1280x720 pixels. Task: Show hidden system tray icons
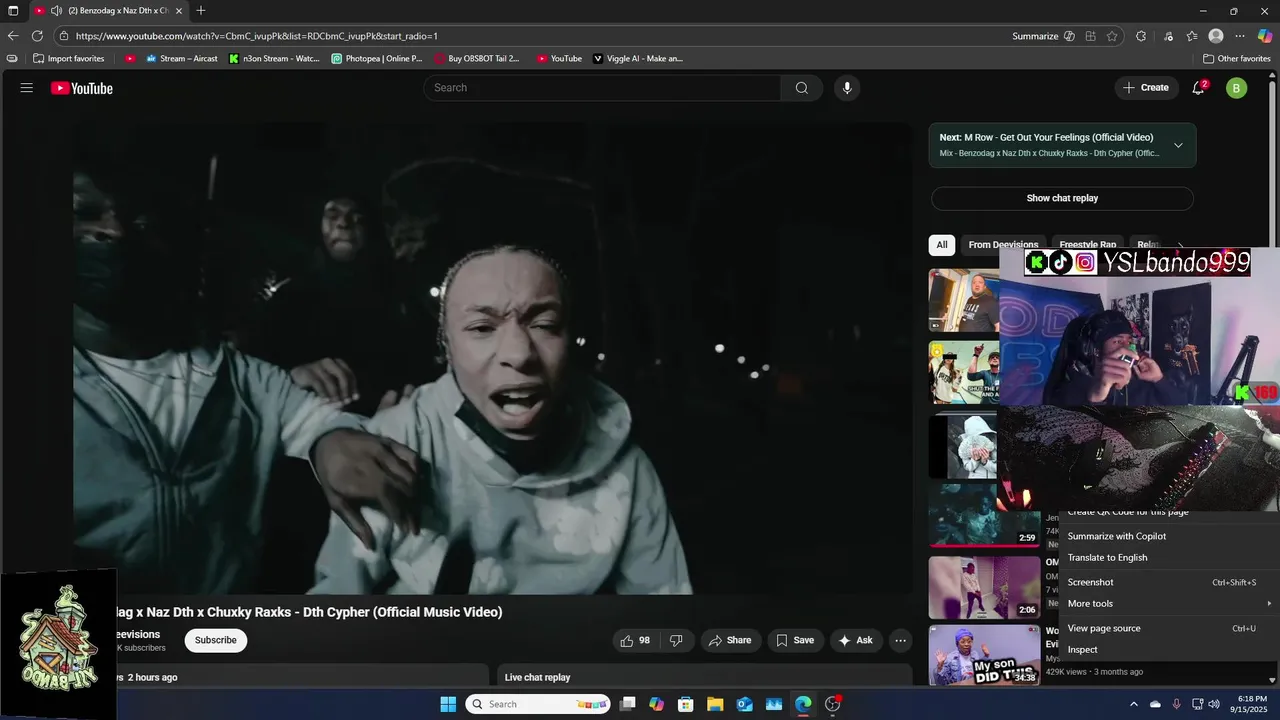(x=1133, y=704)
